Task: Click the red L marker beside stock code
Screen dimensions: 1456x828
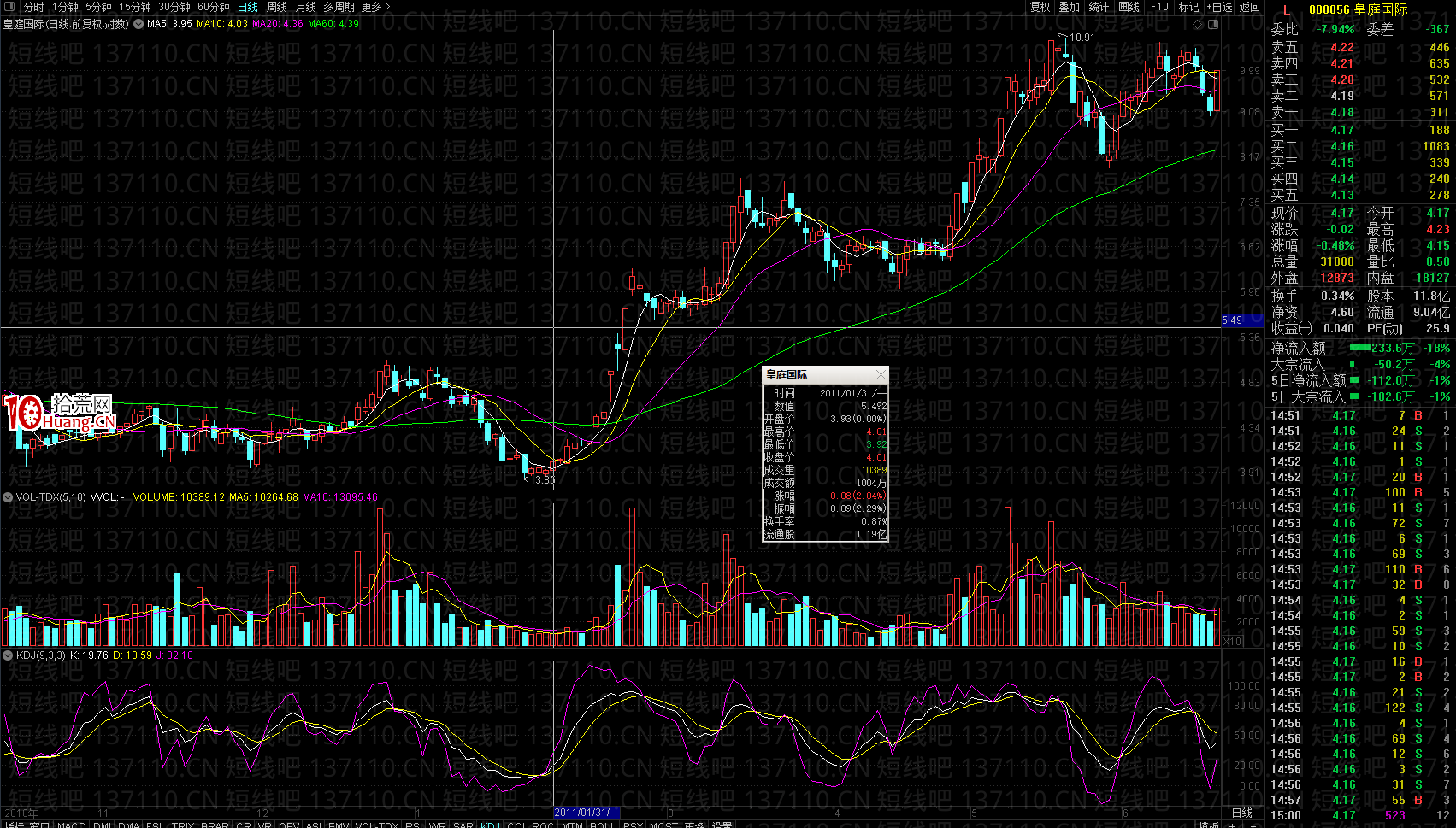Action: coord(1286,9)
